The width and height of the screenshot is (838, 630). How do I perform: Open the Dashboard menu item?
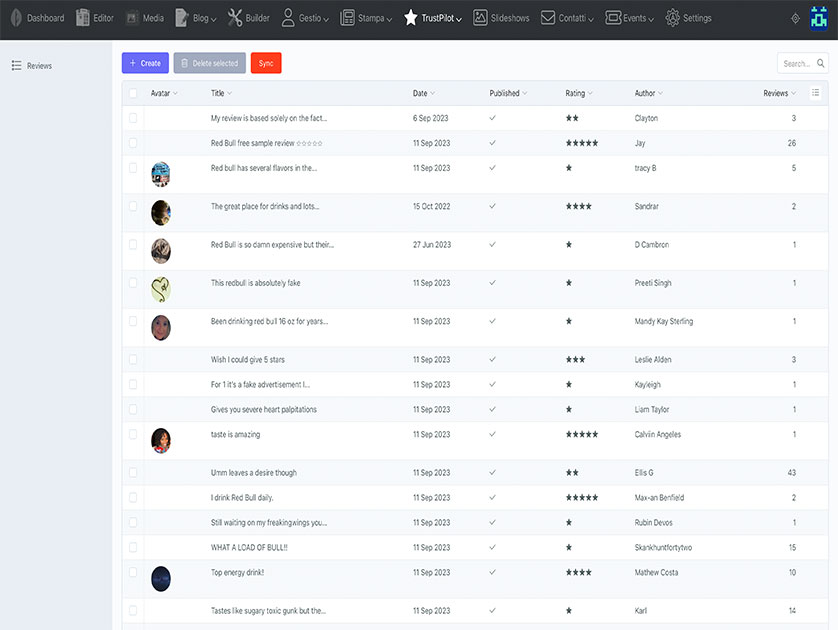point(37,18)
